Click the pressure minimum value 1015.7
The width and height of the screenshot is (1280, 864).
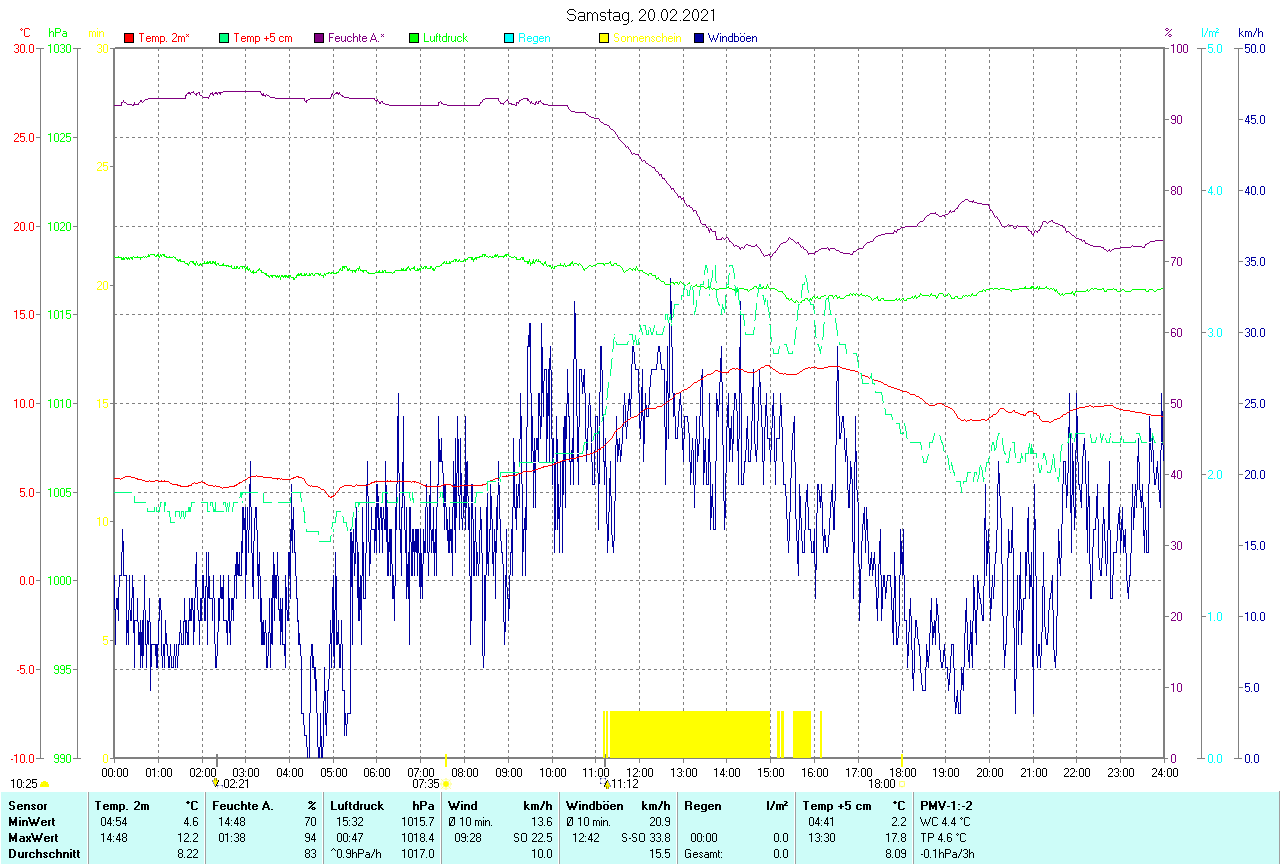(418, 822)
